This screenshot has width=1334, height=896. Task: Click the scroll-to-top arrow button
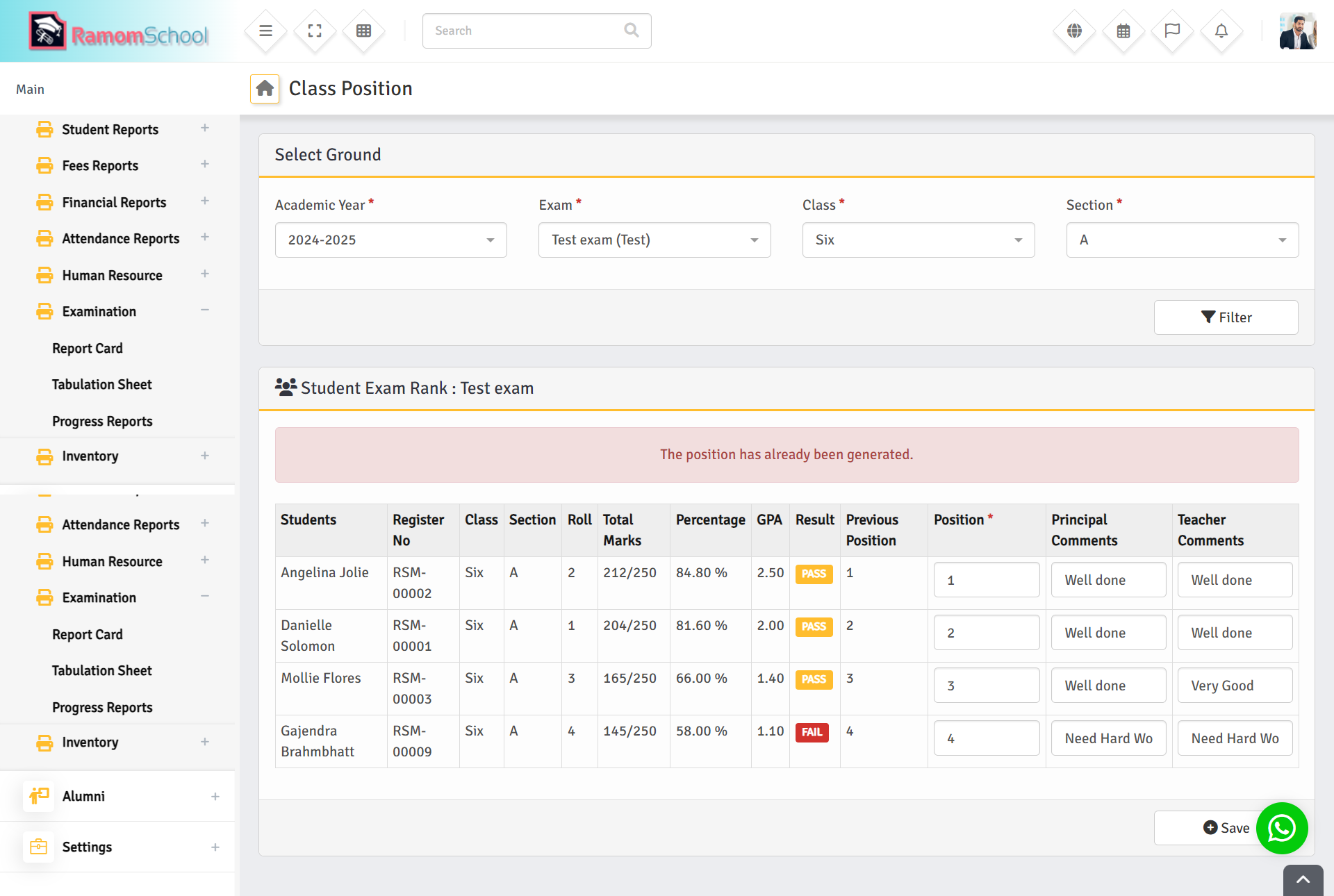(x=1303, y=880)
